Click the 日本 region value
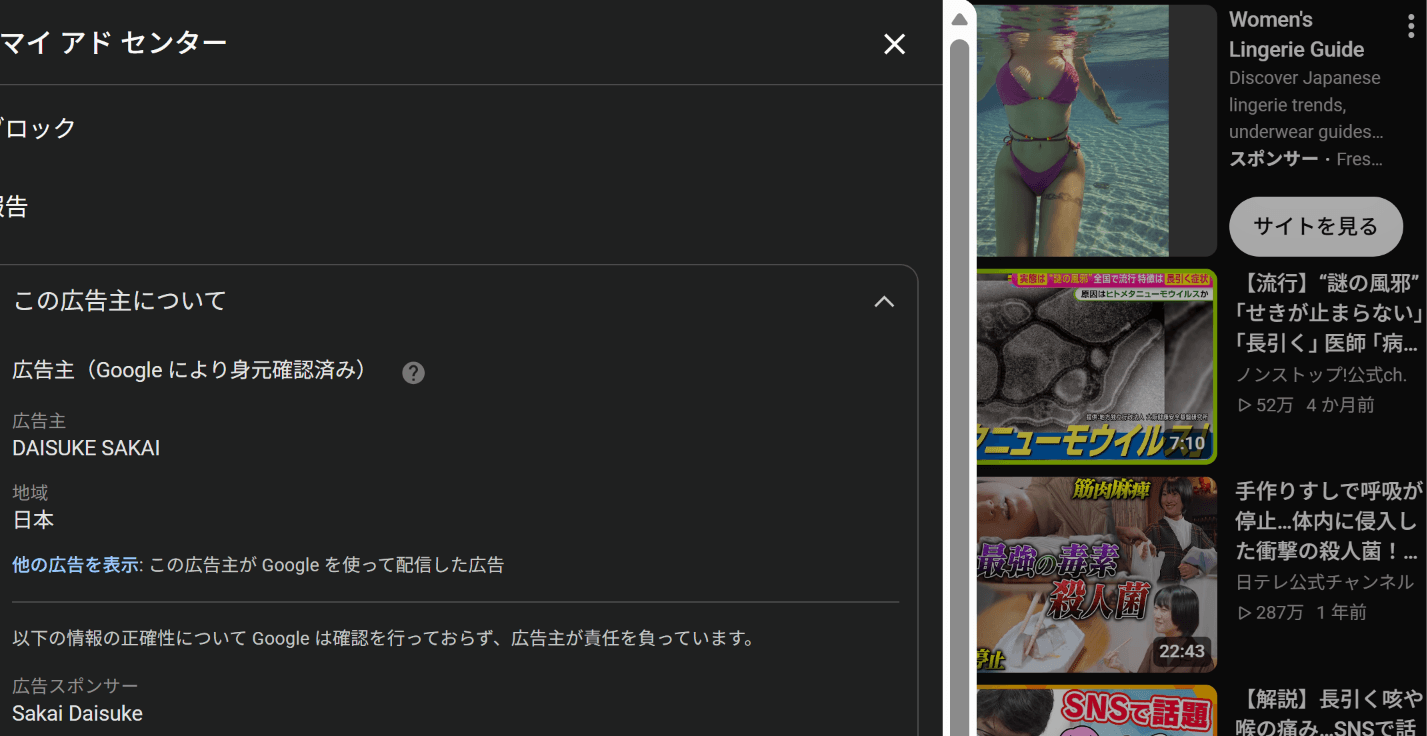 click(x=33, y=520)
